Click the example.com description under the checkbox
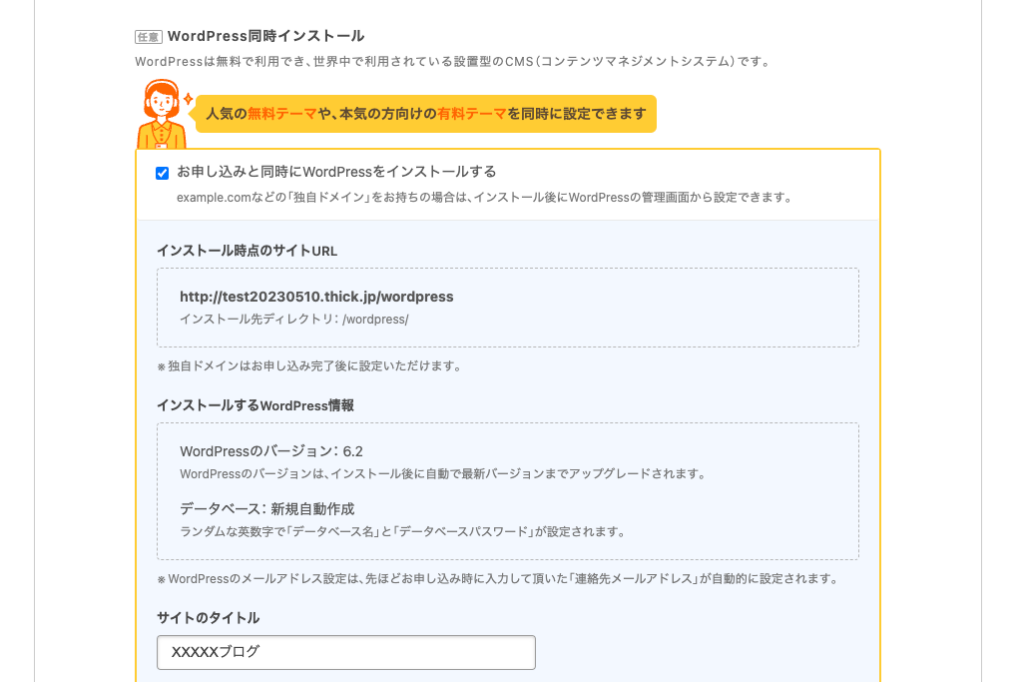 tap(484, 197)
